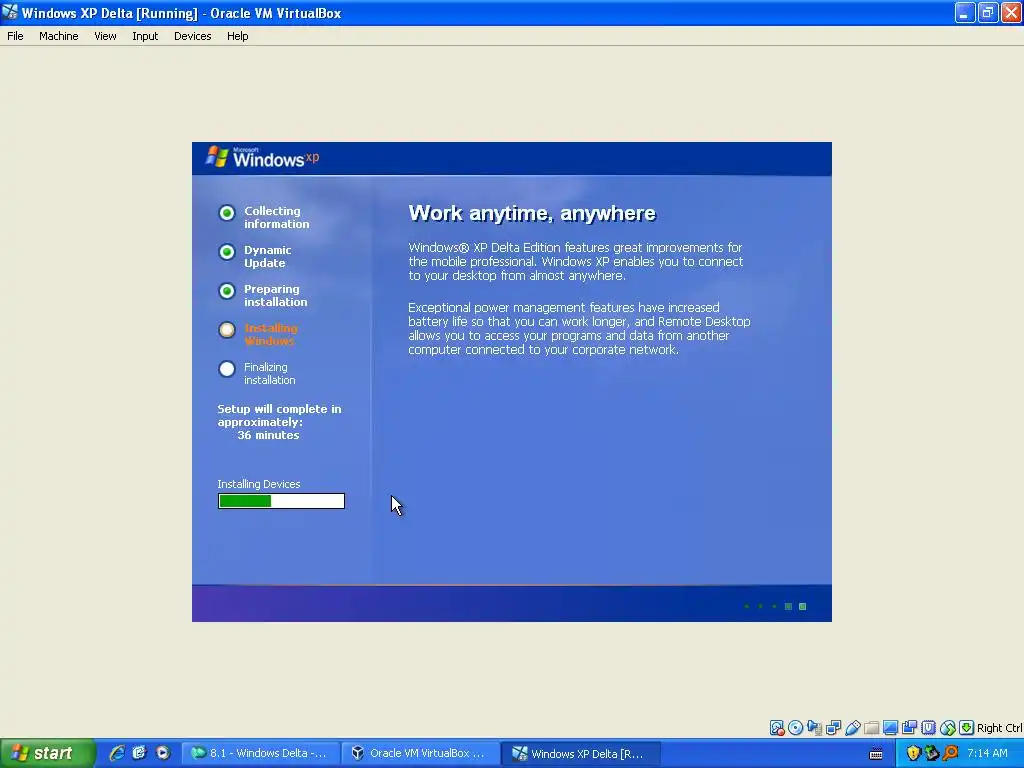Viewport: 1024px width, 768px height.
Task: Click the Setup will complete in approximately text
Action: point(279,415)
